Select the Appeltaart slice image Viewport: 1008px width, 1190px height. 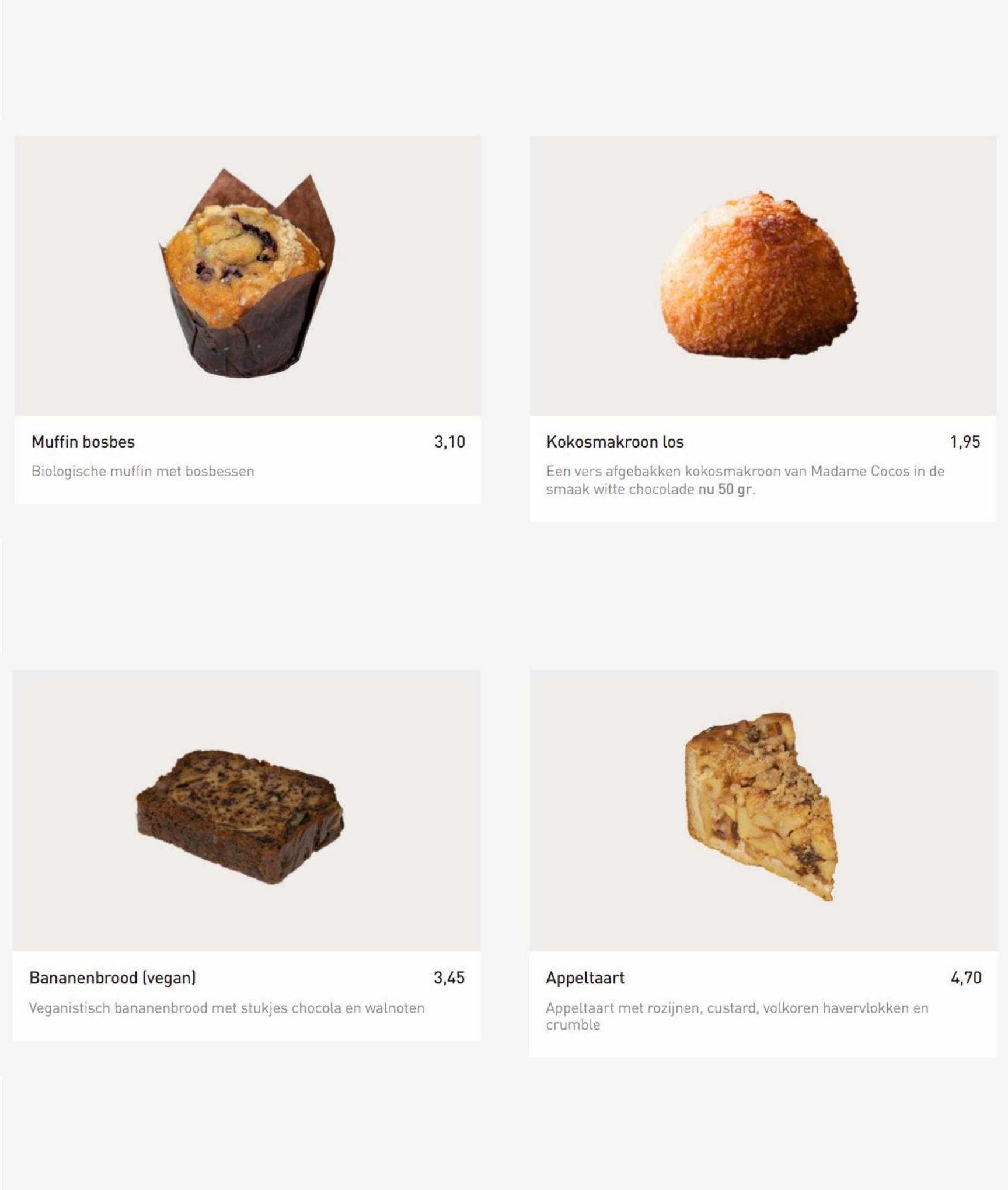pyautogui.click(x=763, y=811)
